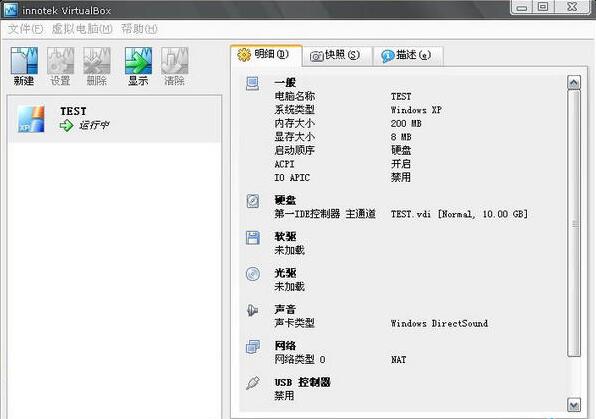Click the '8 MB' video memory value
Viewport: 596px width, 419px height.
click(x=401, y=137)
